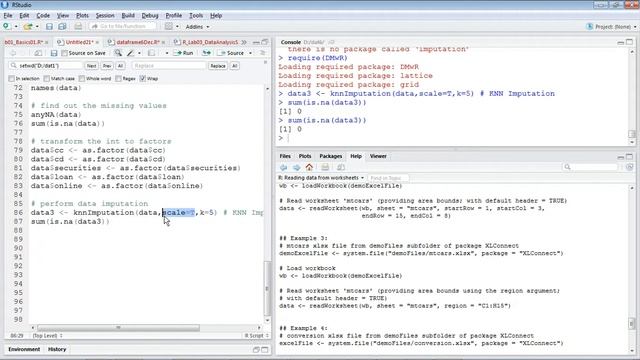
Task: Toggle the Match case checkbox
Action: [x=47, y=78]
